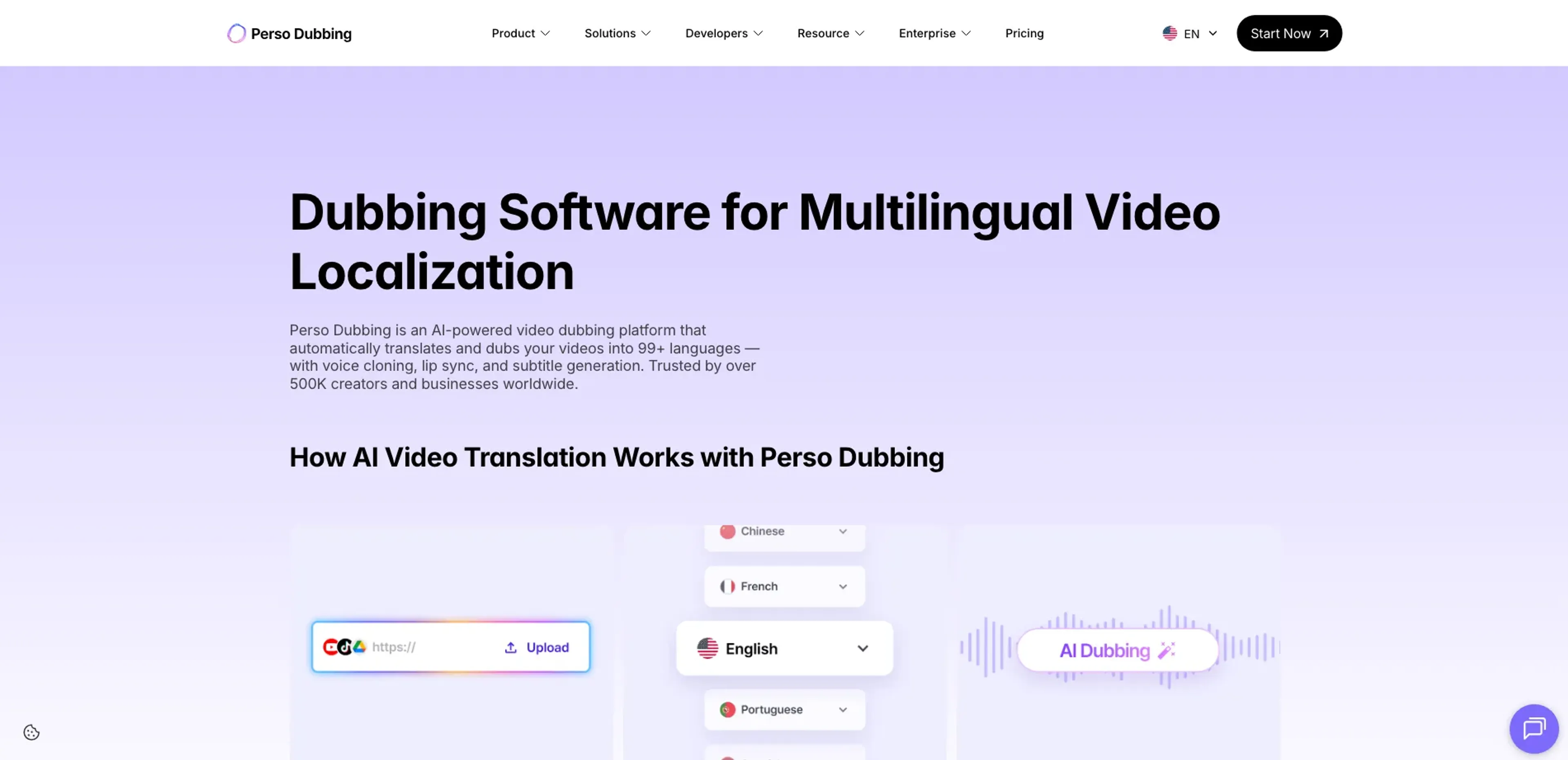Expand the Product chevron arrow

tap(546, 33)
